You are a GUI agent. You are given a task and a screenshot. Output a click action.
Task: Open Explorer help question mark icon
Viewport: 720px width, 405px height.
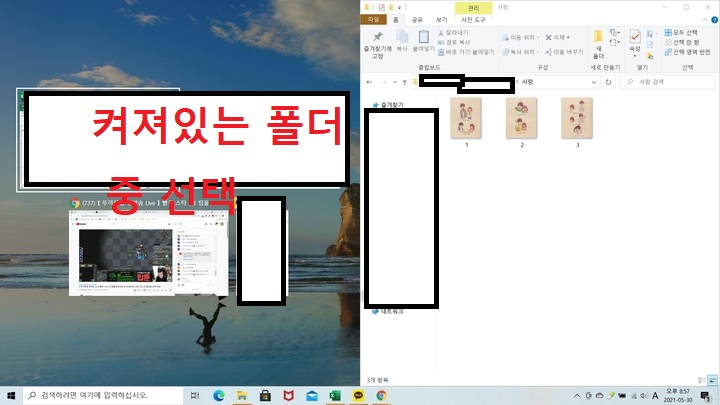point(714,20)
